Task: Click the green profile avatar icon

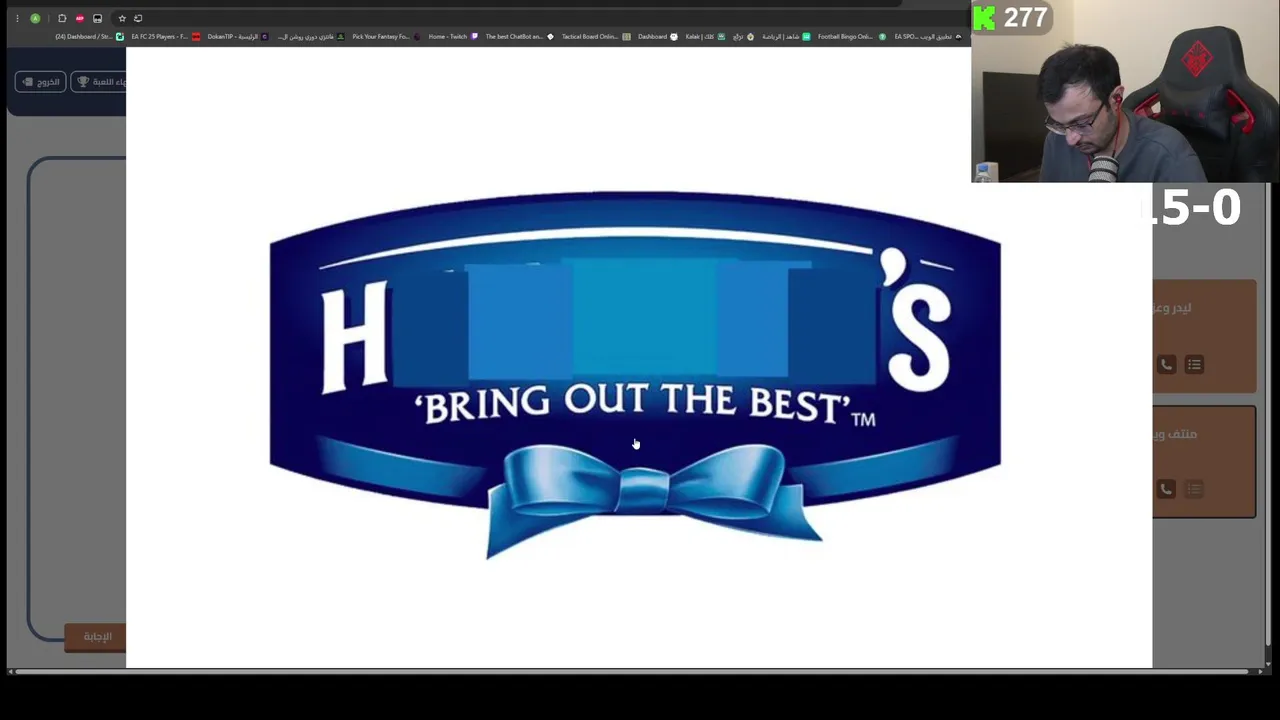Action: pyautogui.click(x=35, y=18)
